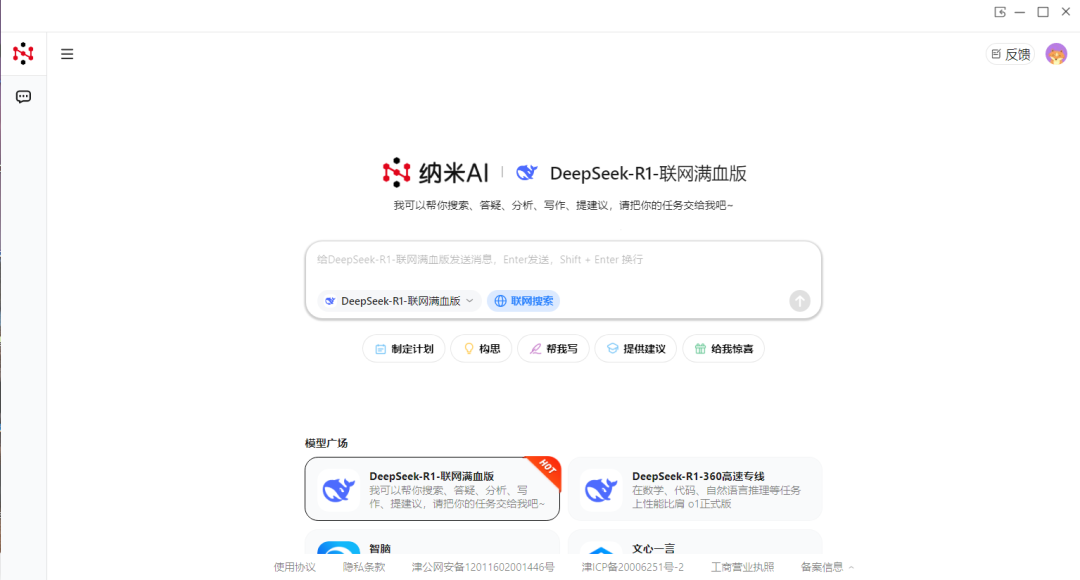Toggle the hamburger menu icon
This screenshot has height=580, width=1080.
click(67, 54)
